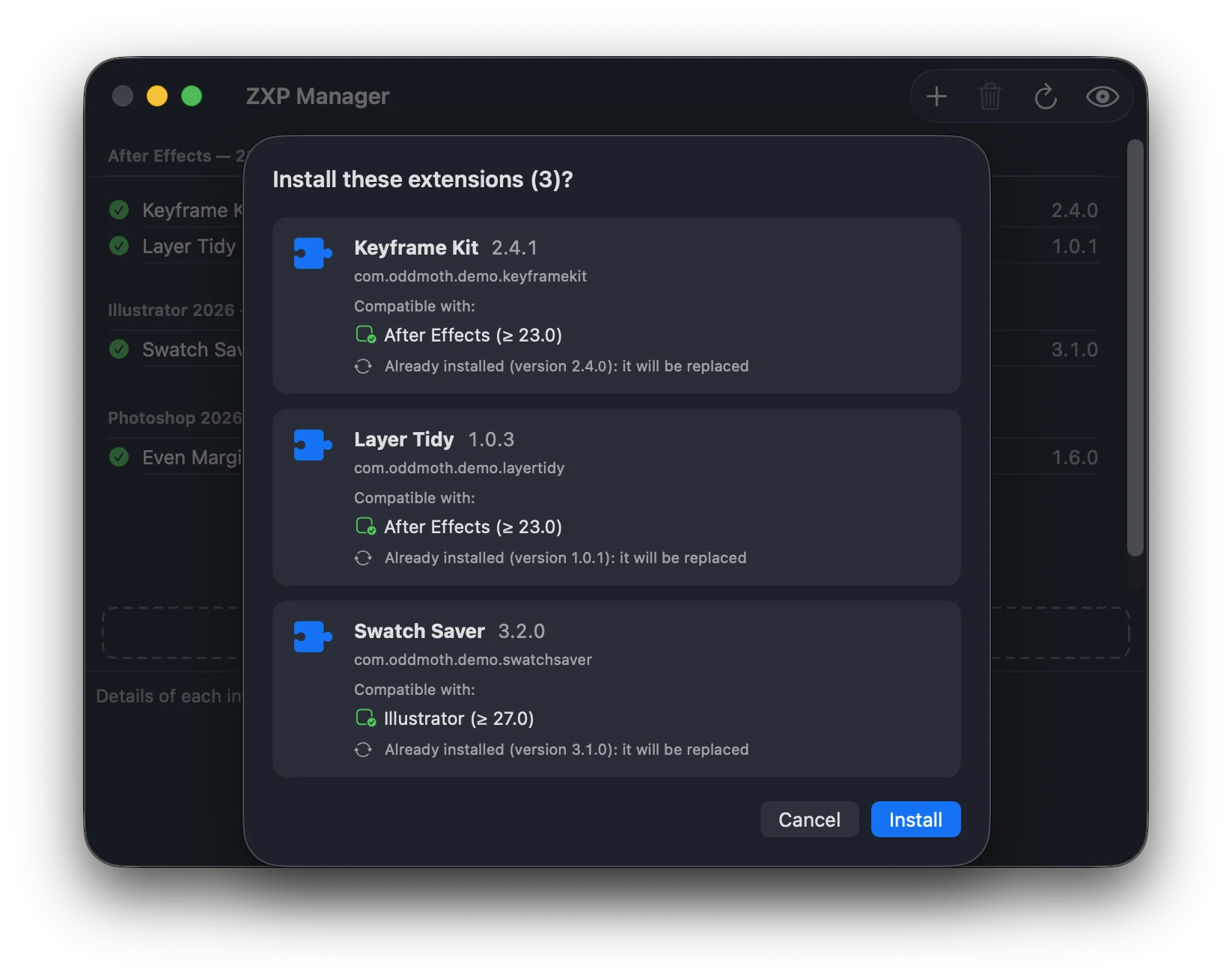
Task: Click the refresh arrow toolbar icon
Action: [1046, 97]
